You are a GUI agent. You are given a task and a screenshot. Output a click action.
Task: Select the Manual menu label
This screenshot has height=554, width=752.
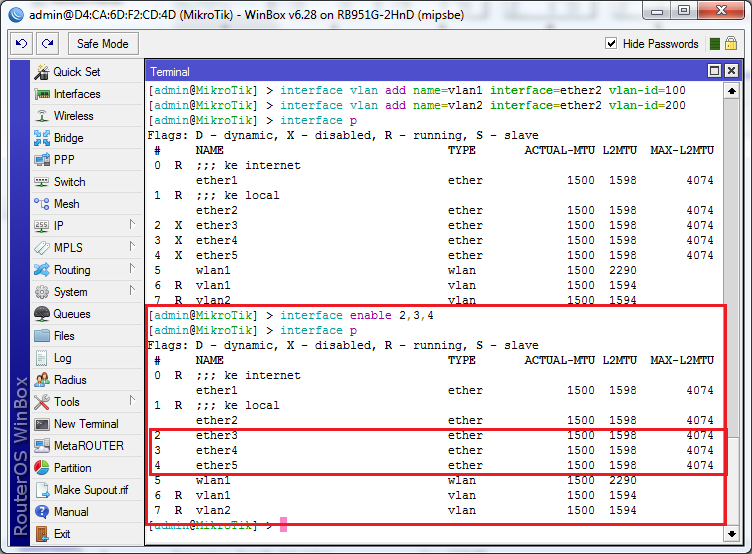pyautogui.click(x=71, y=512)
